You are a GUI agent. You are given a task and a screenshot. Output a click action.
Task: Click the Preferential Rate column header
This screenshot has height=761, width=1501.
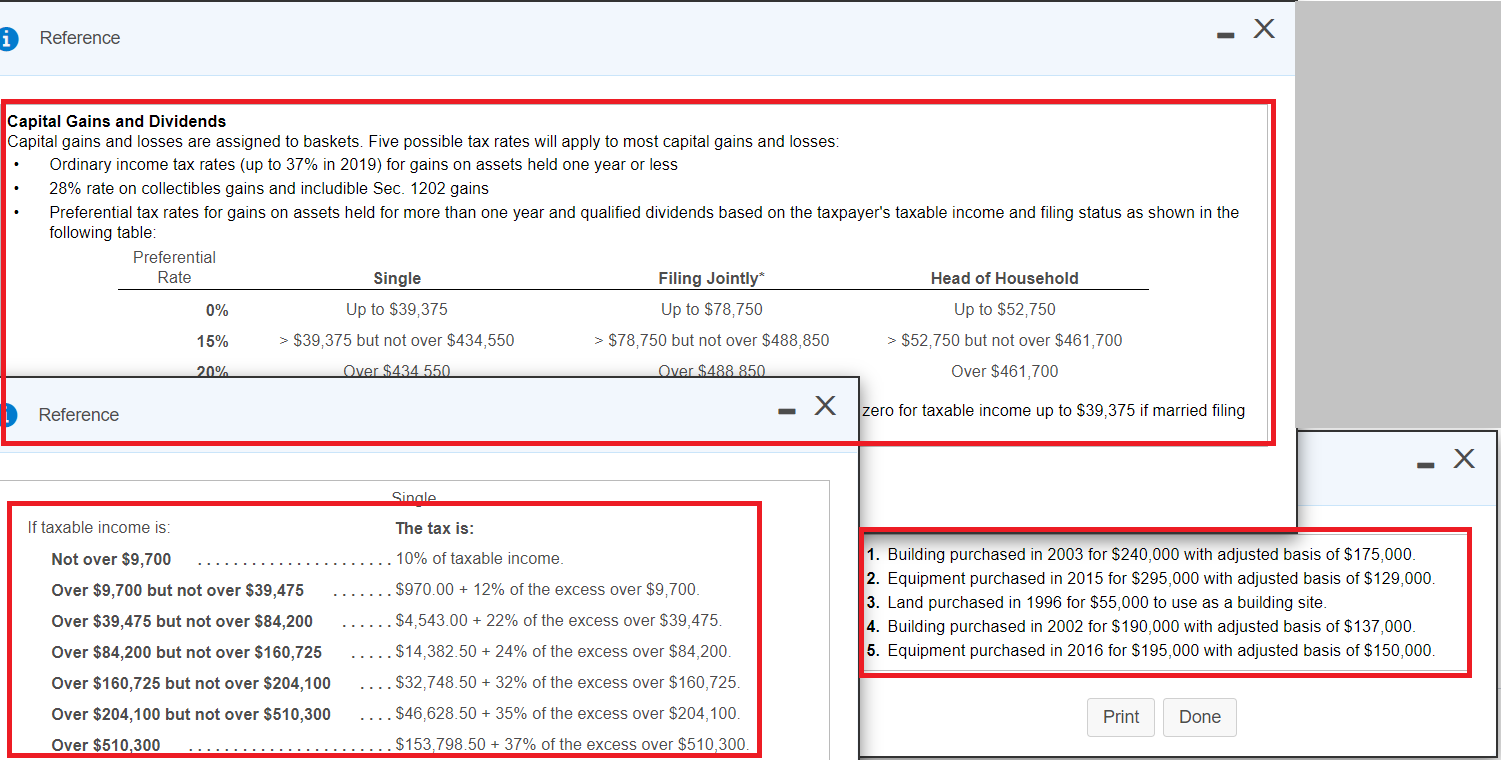[x=174, y=267]
